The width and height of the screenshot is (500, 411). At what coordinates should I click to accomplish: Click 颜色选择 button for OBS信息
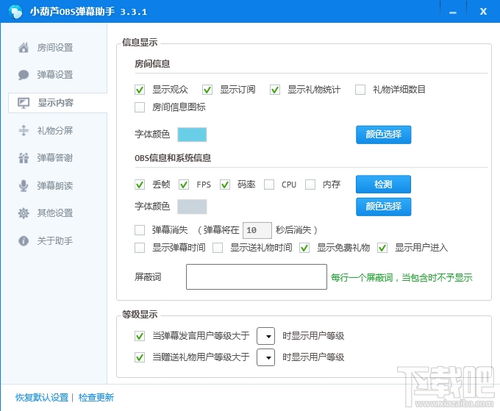(383, 207)
